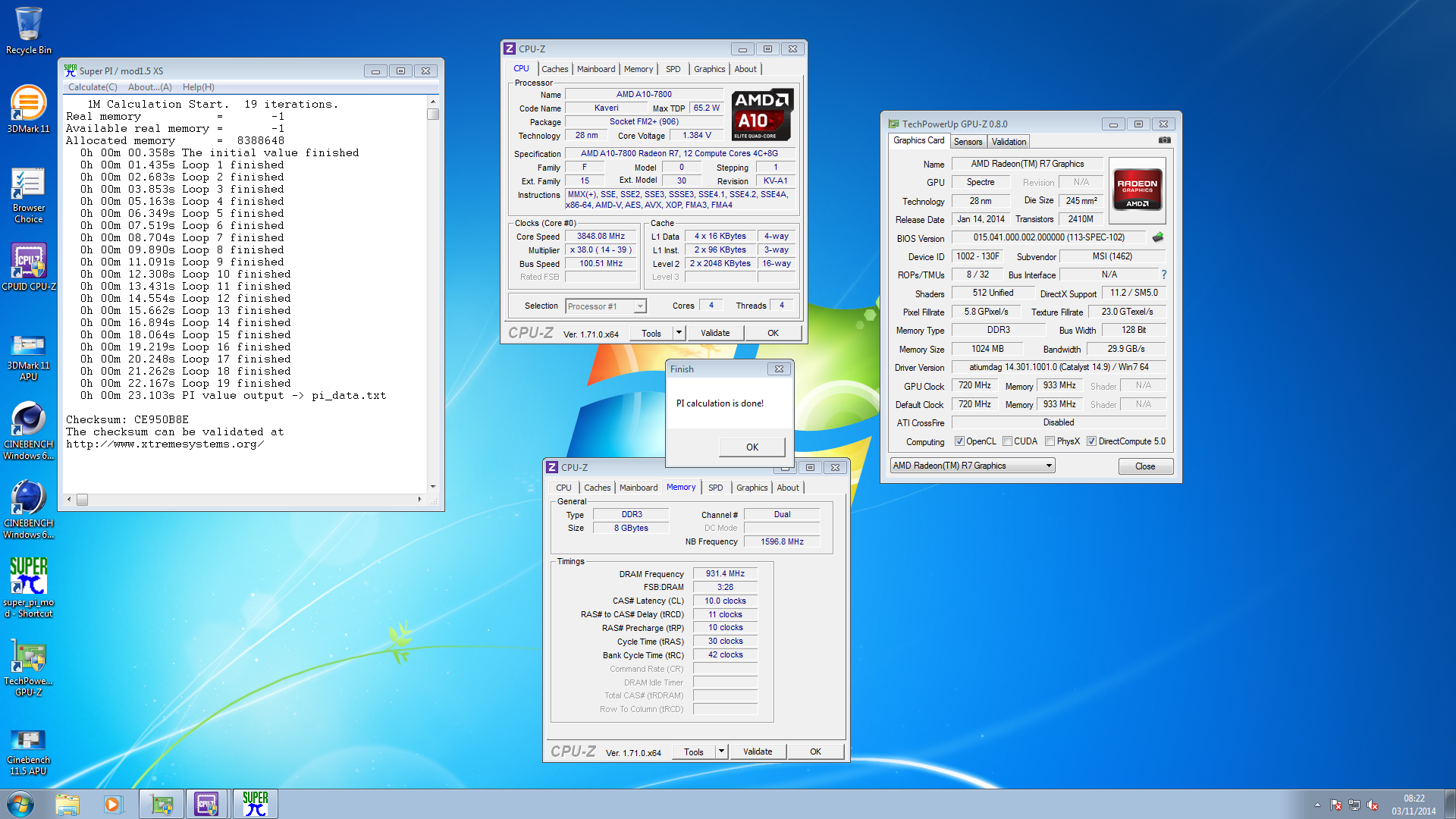The image size is (1456, 819).
Task: Switch to GPU-Z via its taskbar icon
Action: pyautogui.click(x=162, y=804)
